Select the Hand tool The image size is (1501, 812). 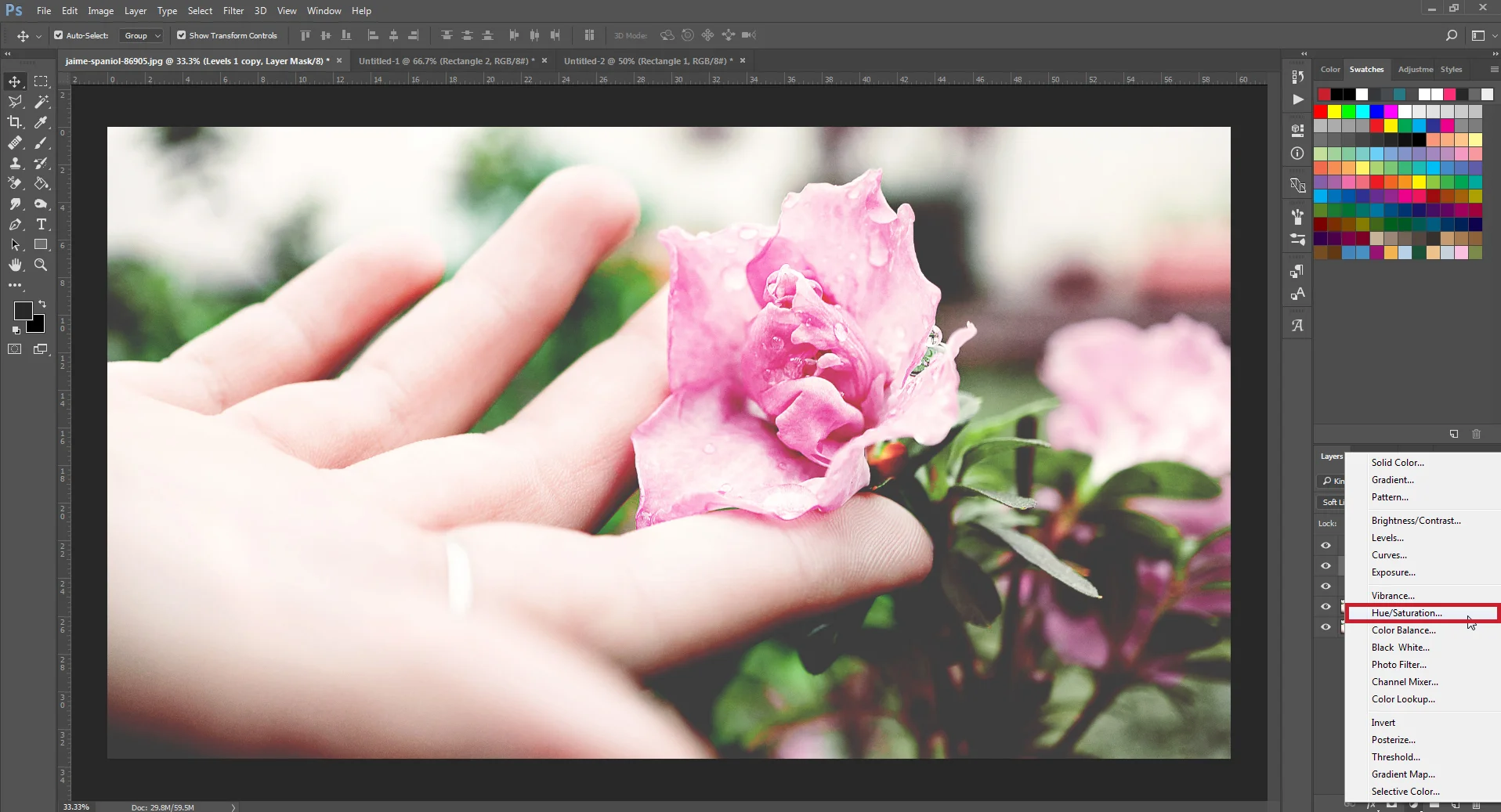(x=15, y=265)
